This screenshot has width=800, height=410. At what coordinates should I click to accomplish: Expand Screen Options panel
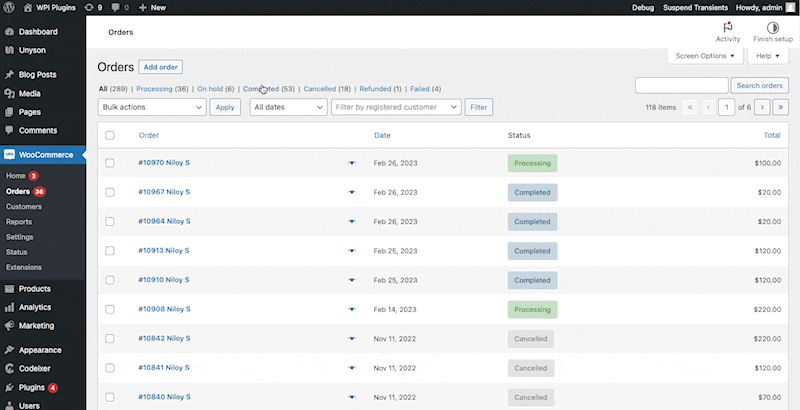[x=705, y=56]
